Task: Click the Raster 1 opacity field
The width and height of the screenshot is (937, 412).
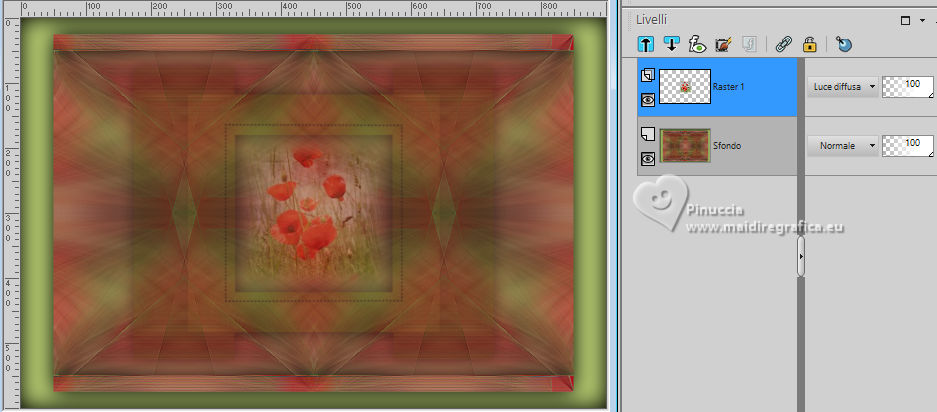Action: coord(908,87)
